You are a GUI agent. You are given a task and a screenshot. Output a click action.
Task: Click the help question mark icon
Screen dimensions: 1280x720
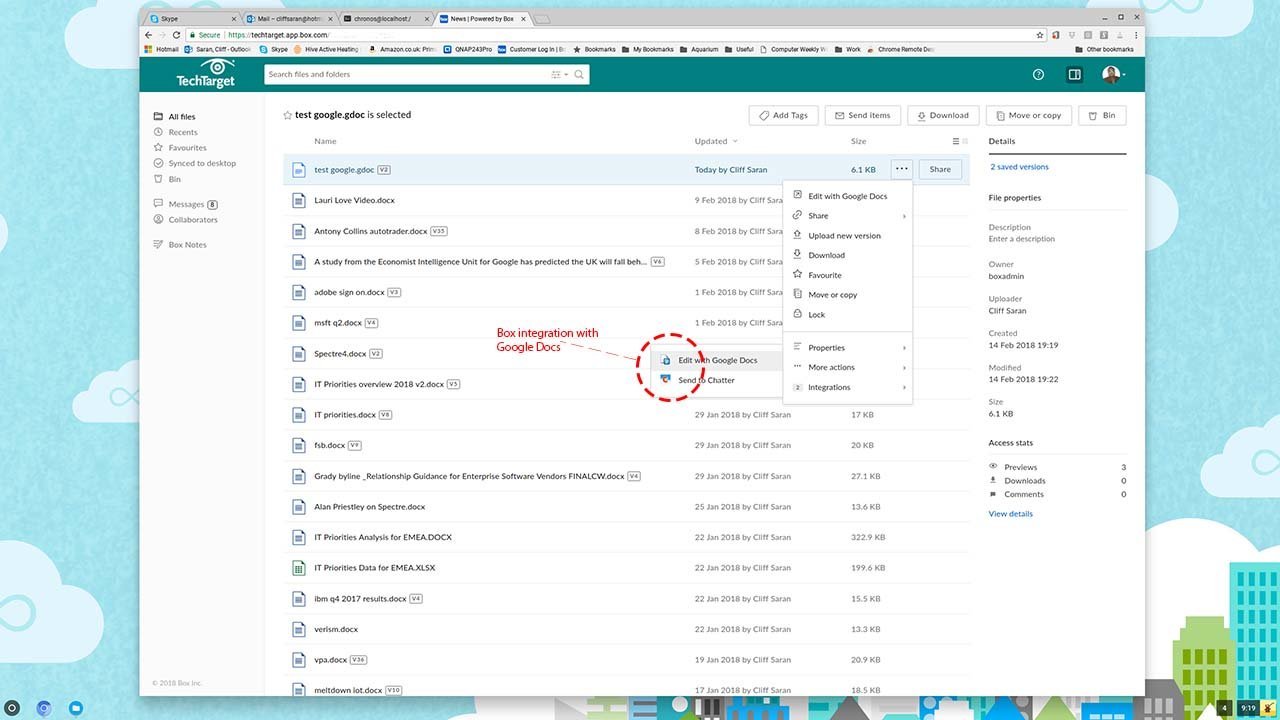[x=1038, y=75]
